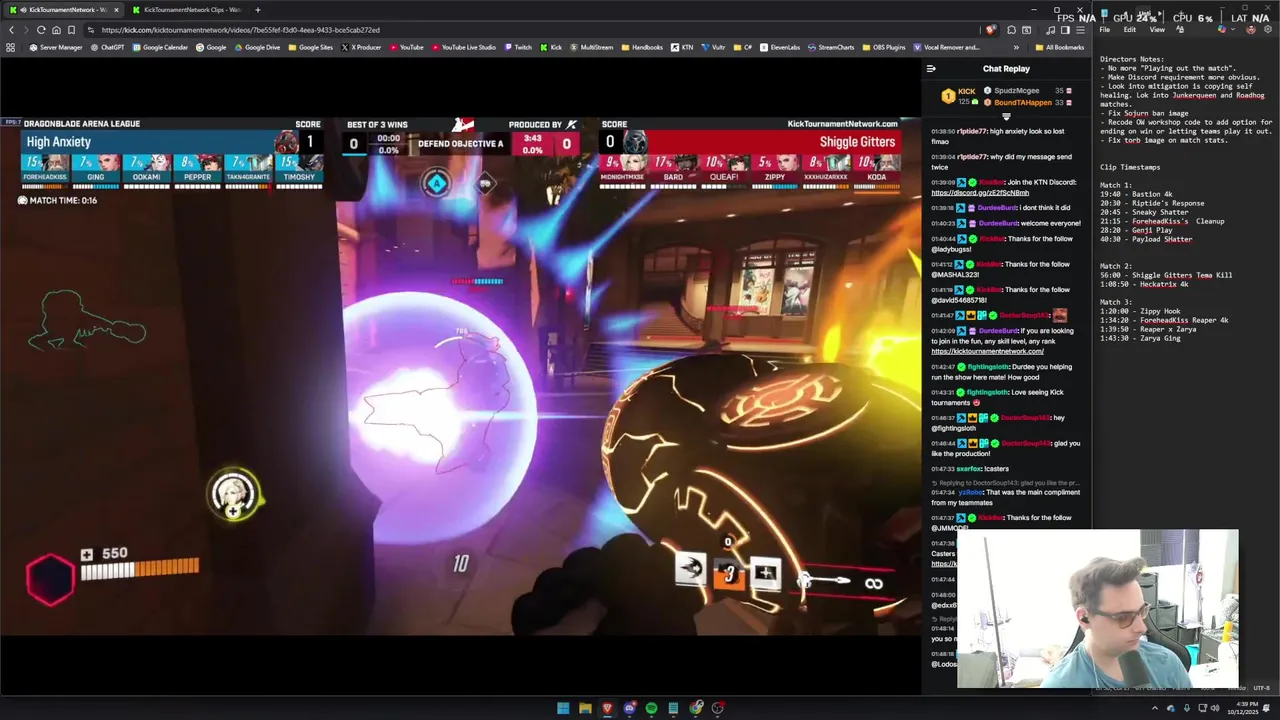Screen dimensions: 1280x720
Task: Open the StreamCharts bookmark
Action: click(831, 47)
